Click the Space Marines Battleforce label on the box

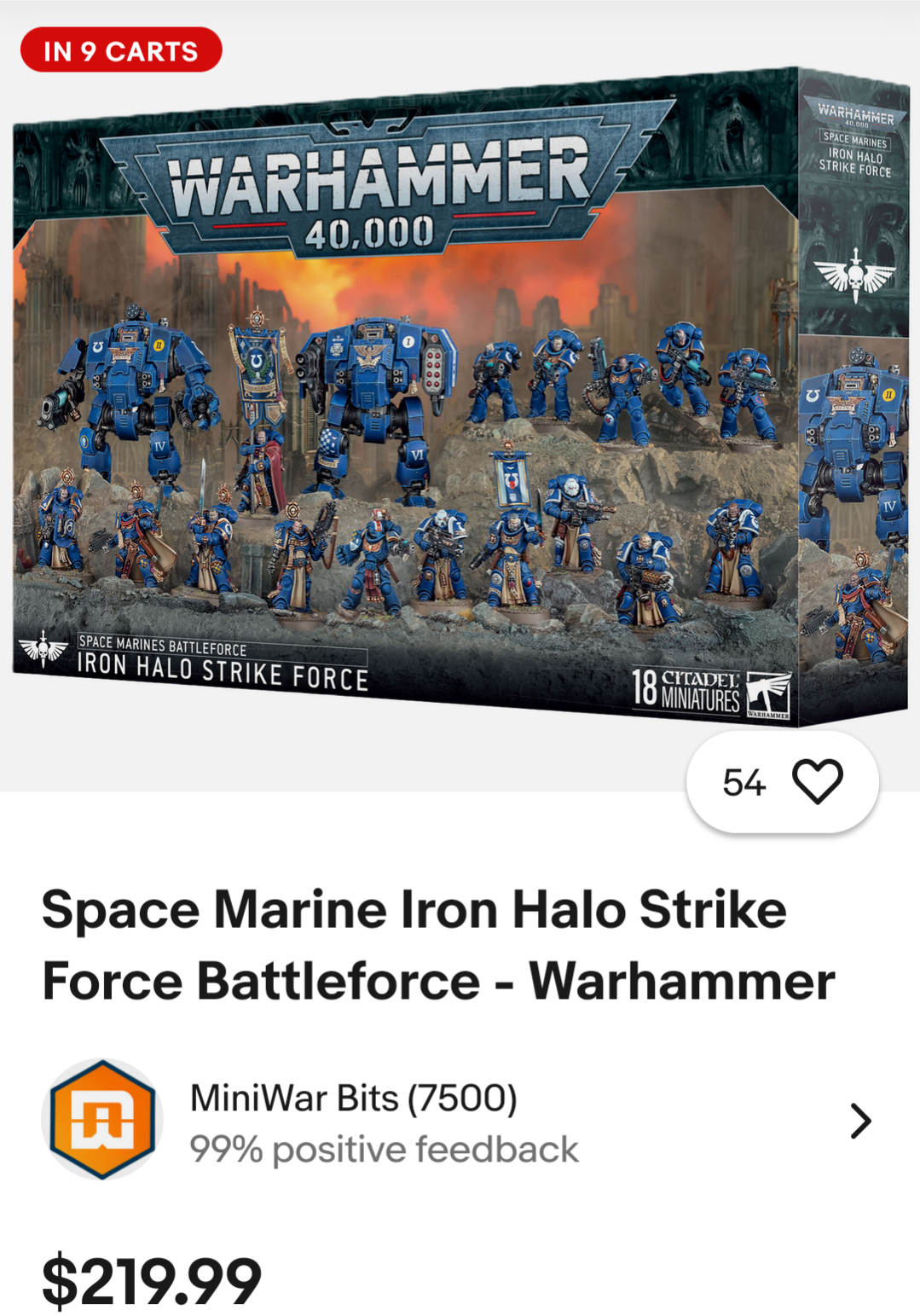pos(162,645)
